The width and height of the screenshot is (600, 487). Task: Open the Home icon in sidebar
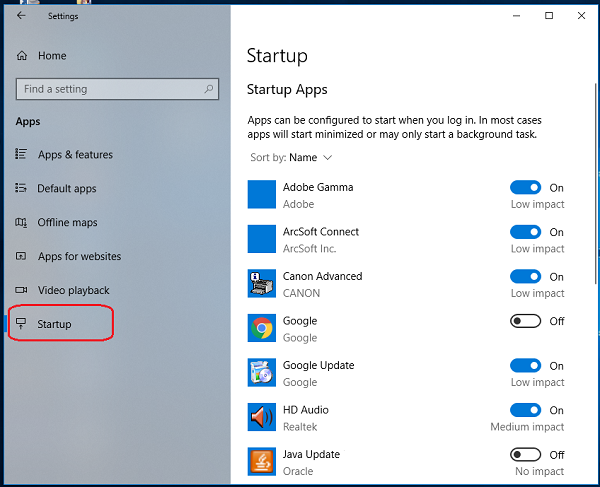[22, 56]
